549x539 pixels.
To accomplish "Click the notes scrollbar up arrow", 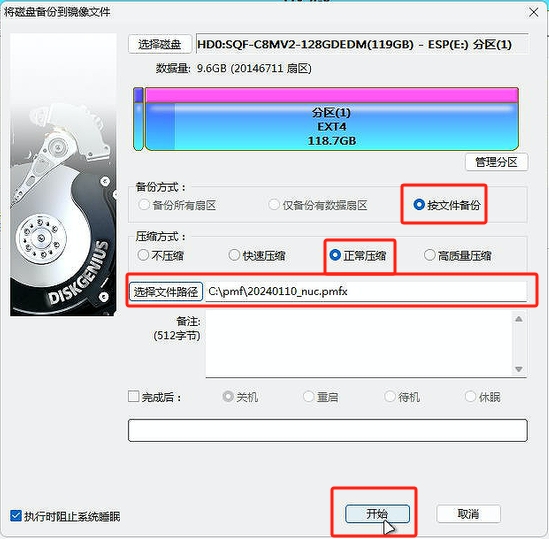I will tap(519, 319).
